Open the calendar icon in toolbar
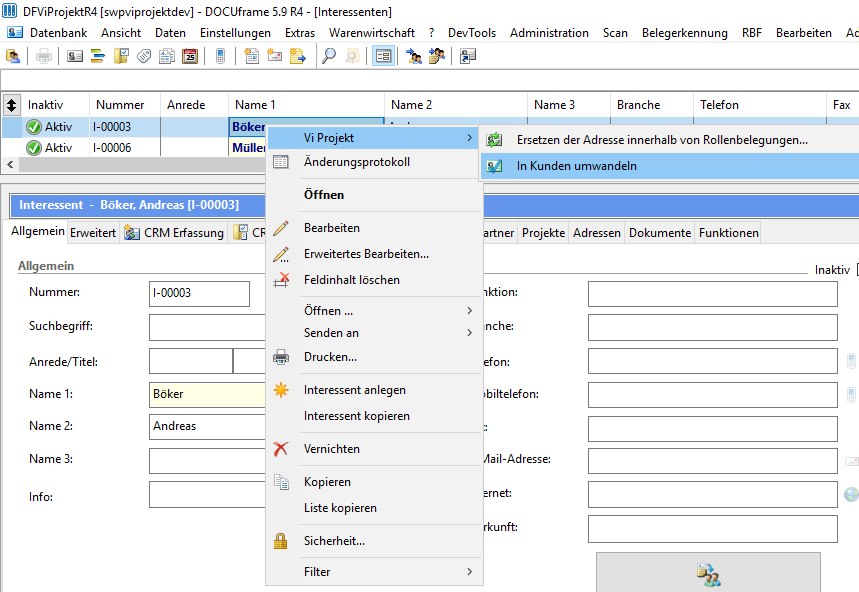This screenshot has width=859, height=592. (190, 56)
